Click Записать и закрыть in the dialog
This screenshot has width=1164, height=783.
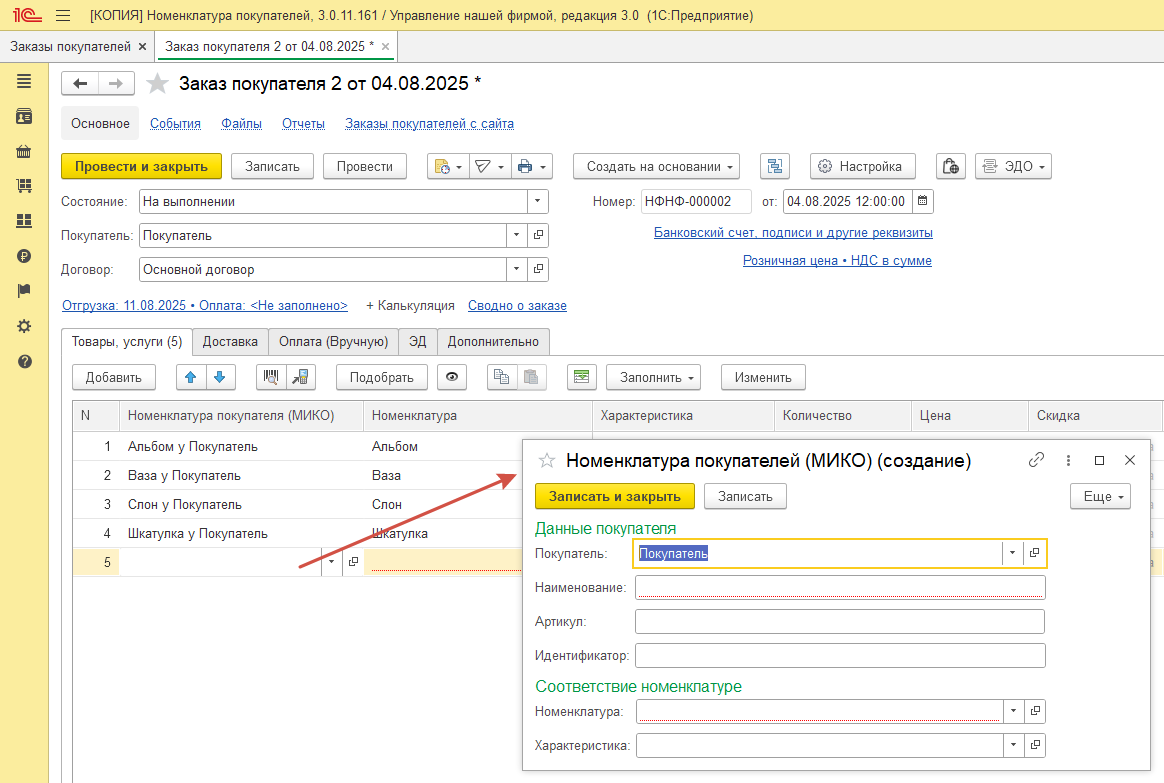click(x=615, y=497)
